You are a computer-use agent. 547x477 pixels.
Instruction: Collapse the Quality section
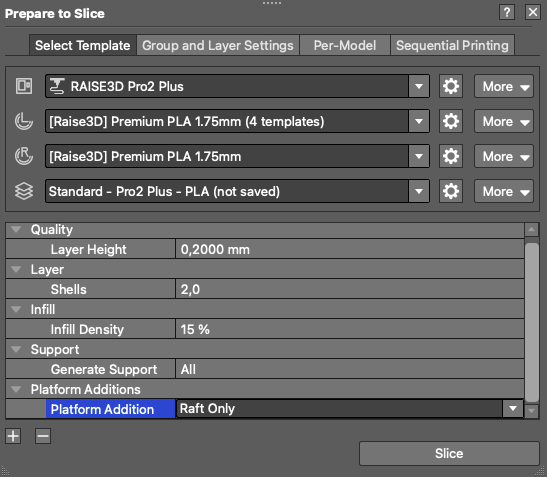(x=16, y=229)
